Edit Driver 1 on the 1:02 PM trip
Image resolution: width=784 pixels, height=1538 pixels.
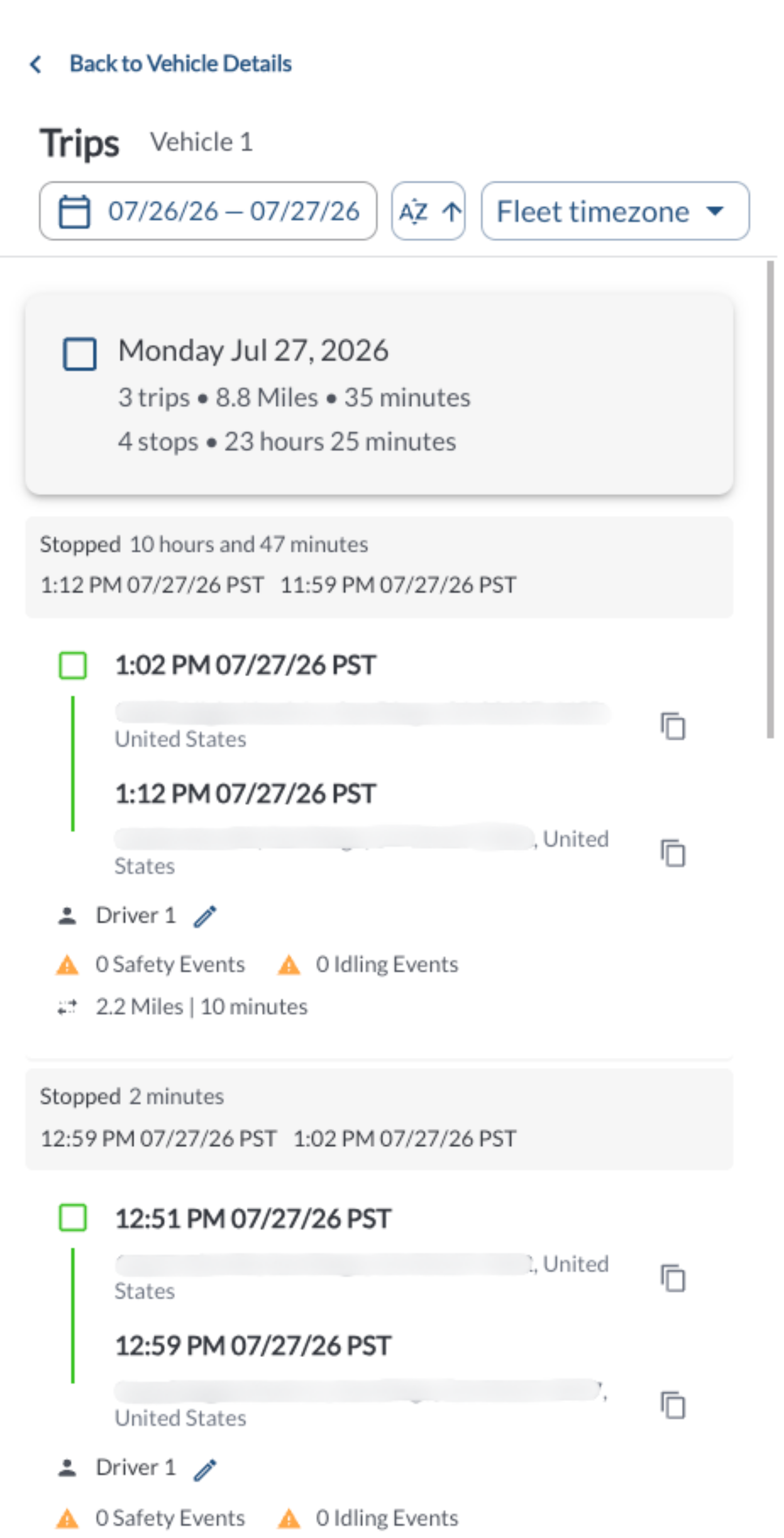pos(204,916)
